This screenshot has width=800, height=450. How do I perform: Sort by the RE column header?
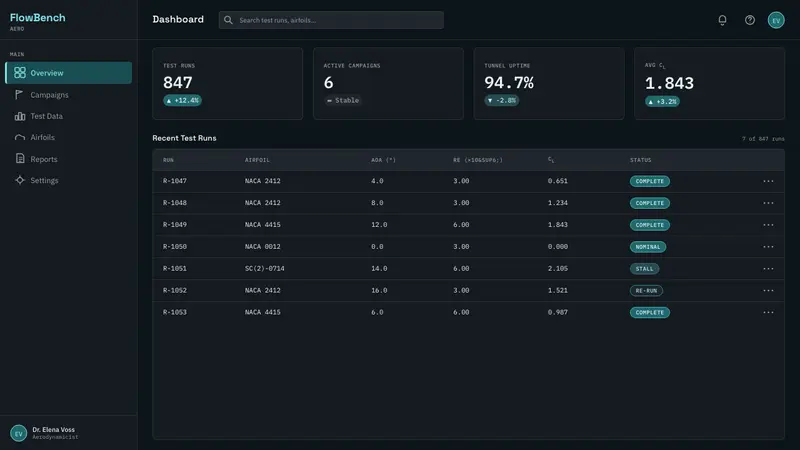(x=478, y=160)
